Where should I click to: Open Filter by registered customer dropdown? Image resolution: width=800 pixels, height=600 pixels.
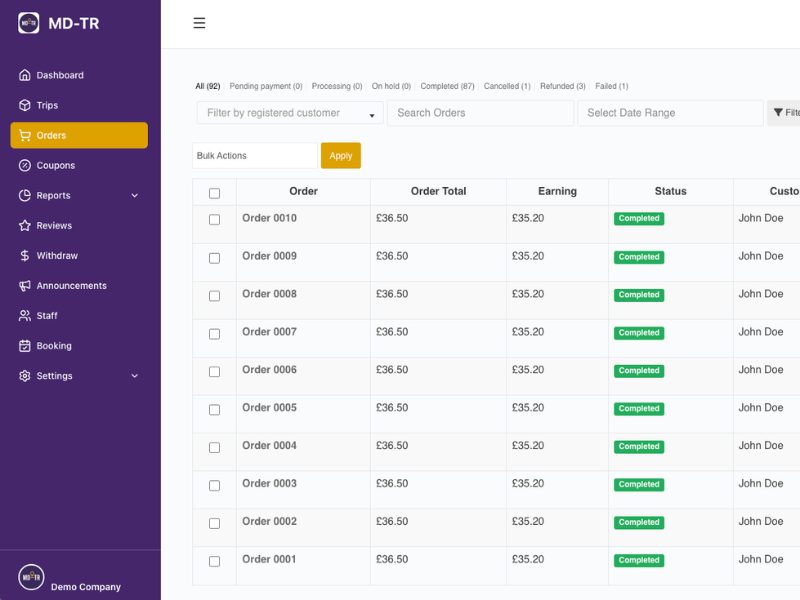point(290,113)
